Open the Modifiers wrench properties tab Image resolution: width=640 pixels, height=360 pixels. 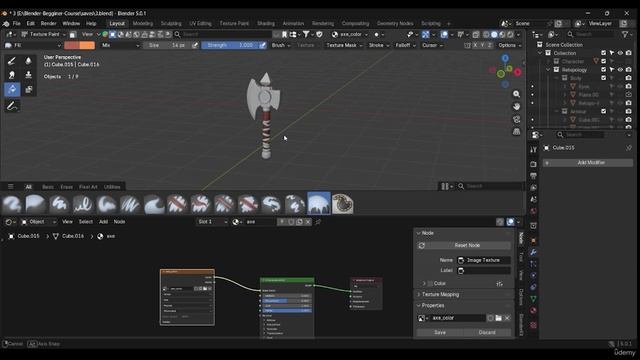coord(533,252)
